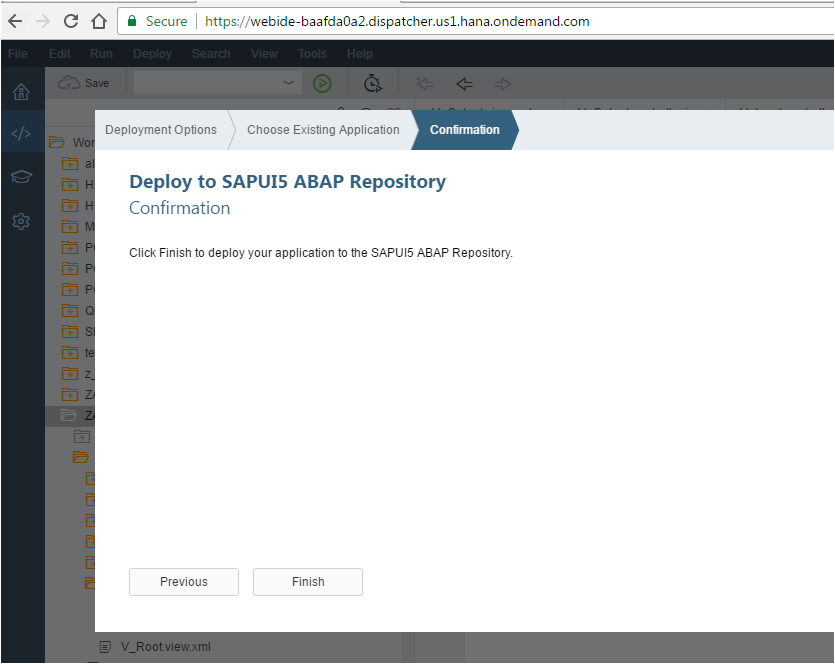
Task: Click the navigate forward arrow in the toolbar
Action: click(502, 84)
